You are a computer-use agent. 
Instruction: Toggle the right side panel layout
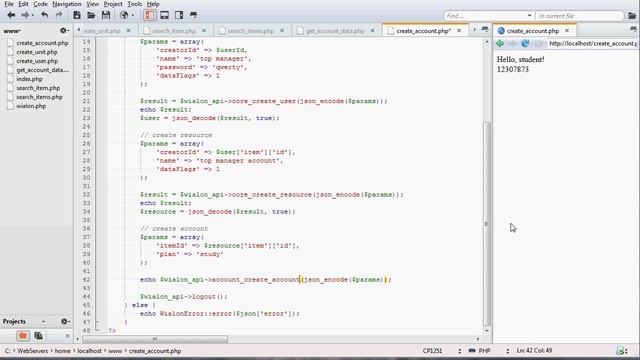179,15
